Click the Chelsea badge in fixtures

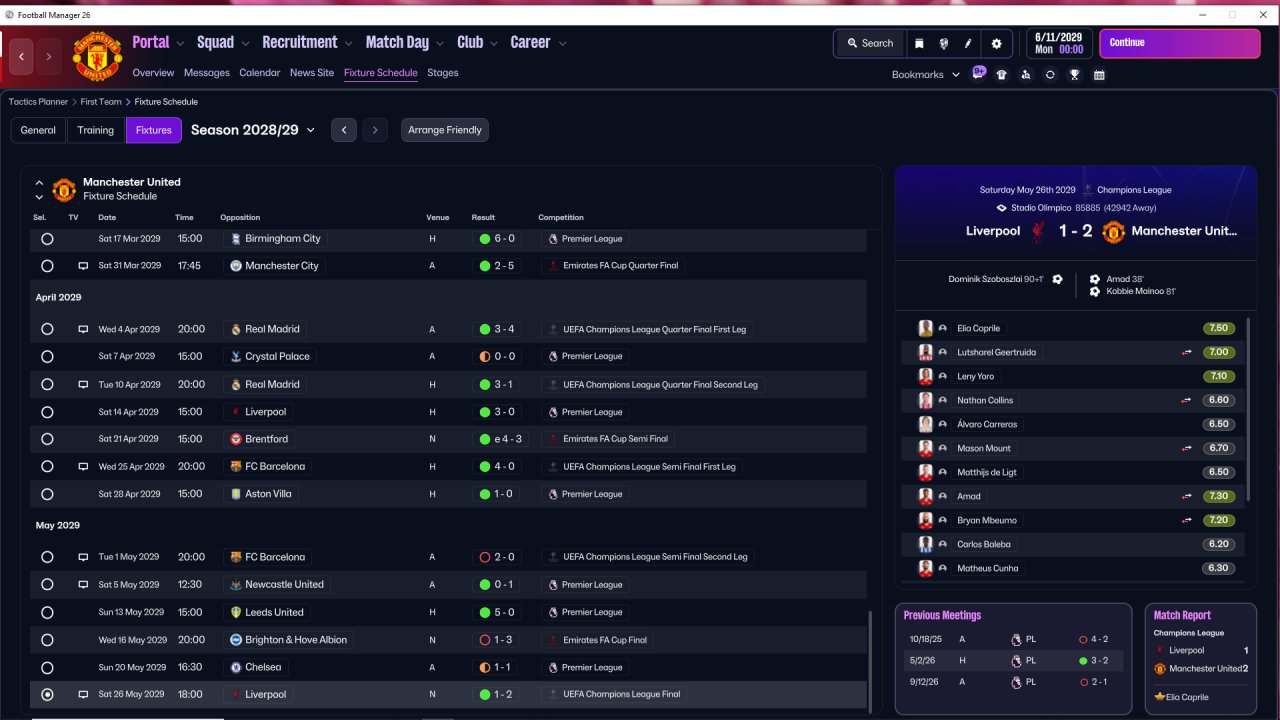tap(235, 667)
